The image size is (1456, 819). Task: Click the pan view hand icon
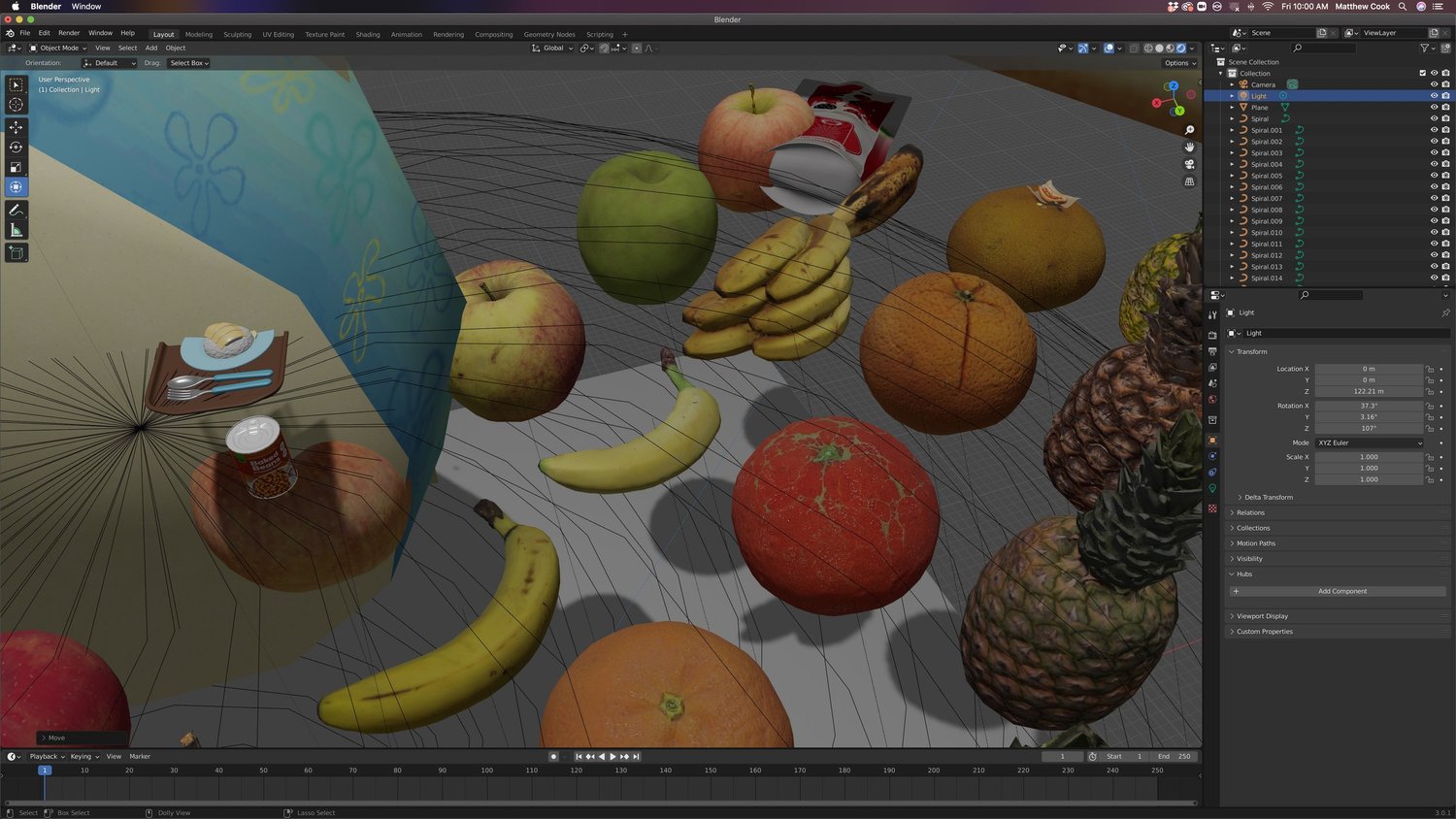tap(1189, 147)
